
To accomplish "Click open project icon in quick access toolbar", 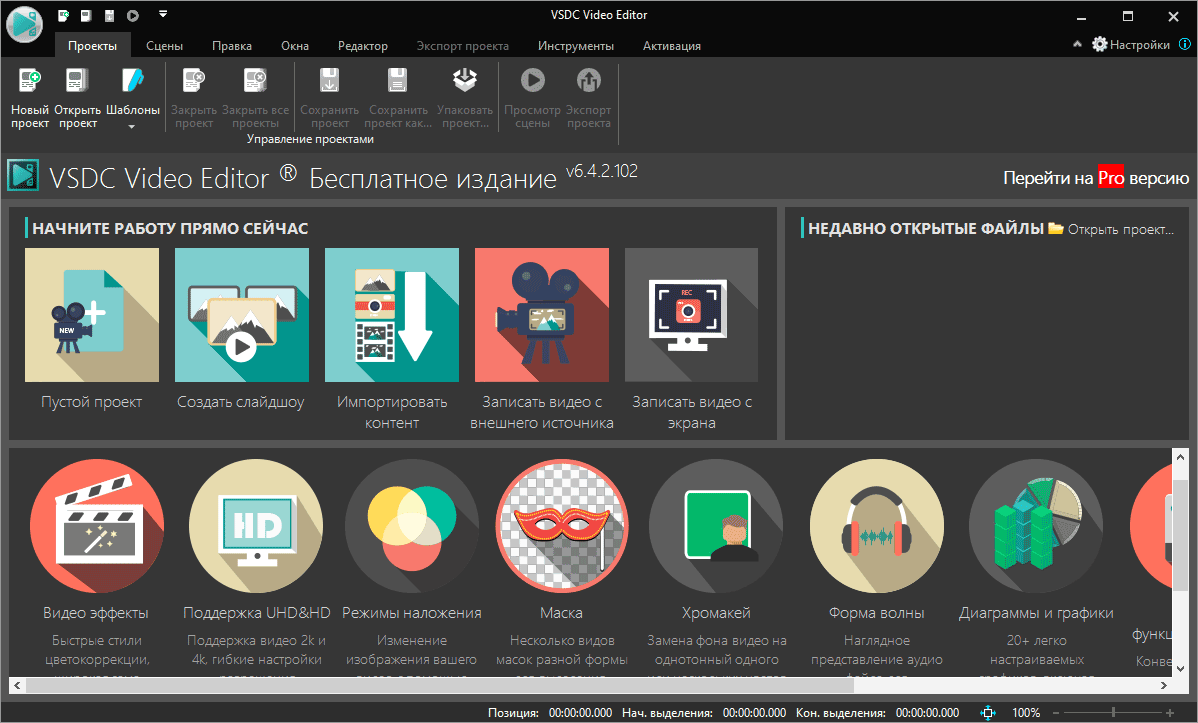I will coord(86,15).
